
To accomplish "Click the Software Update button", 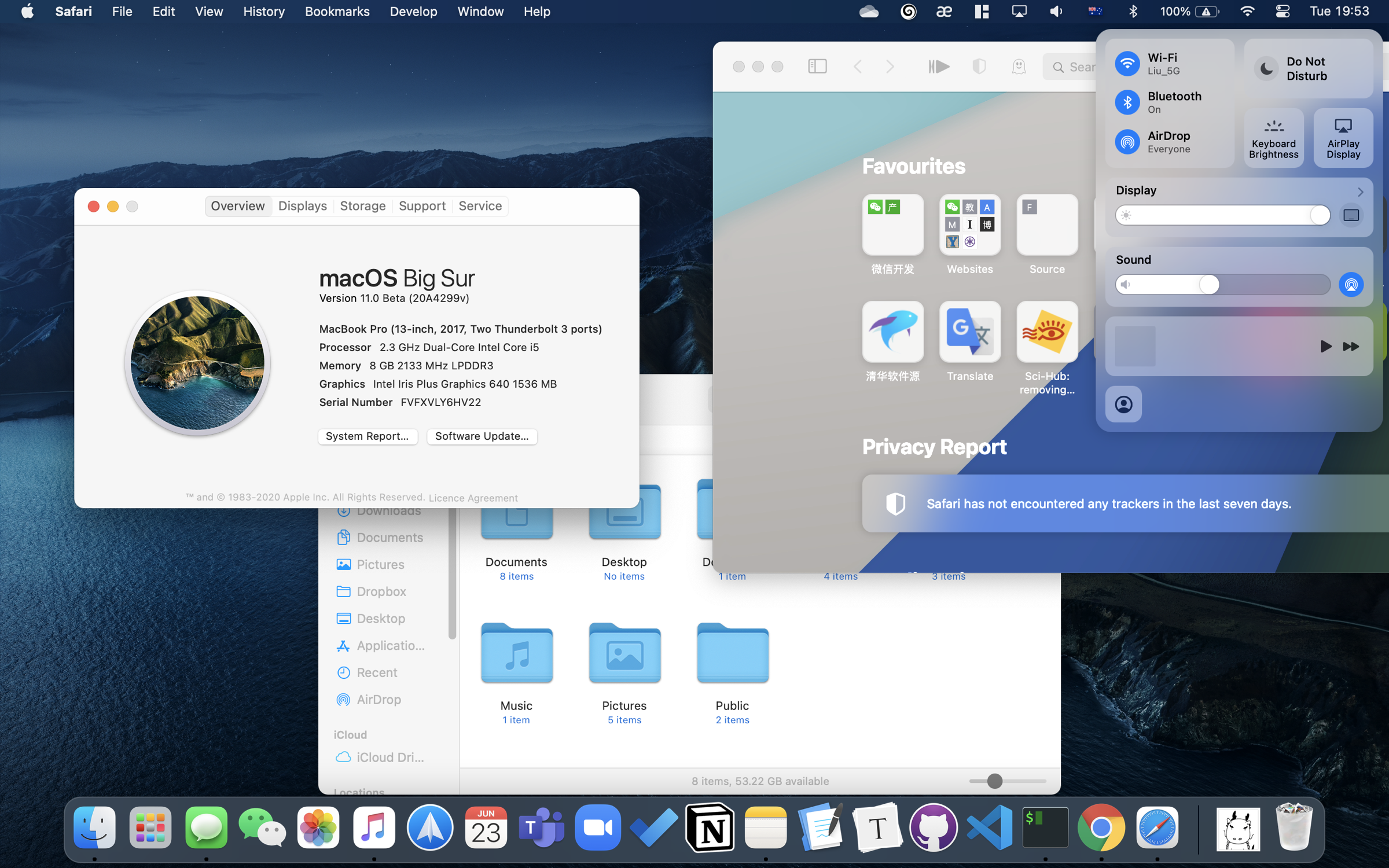I will coord(482,436).
